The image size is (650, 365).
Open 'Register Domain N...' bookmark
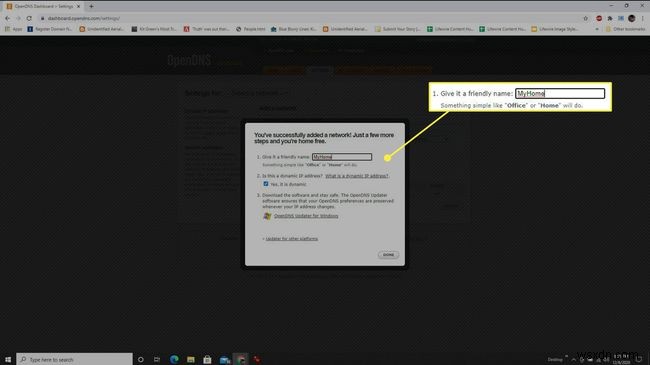pyautogui.click(x=50, y=29)
